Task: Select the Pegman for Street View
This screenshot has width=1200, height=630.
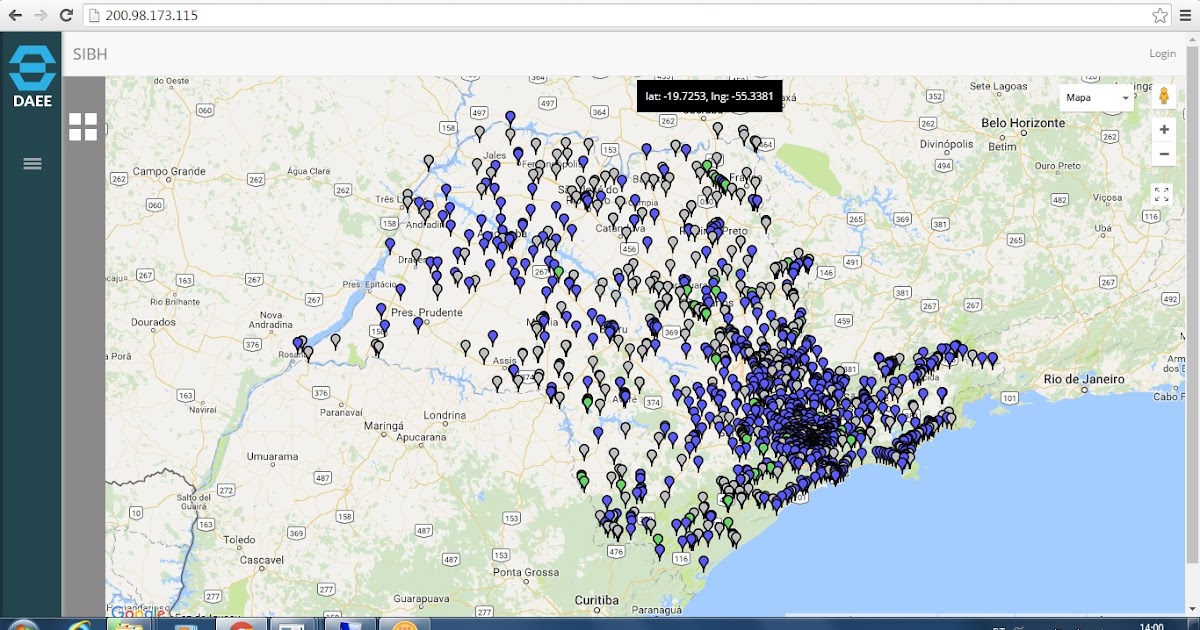Action: click(x=1164, y=97)
